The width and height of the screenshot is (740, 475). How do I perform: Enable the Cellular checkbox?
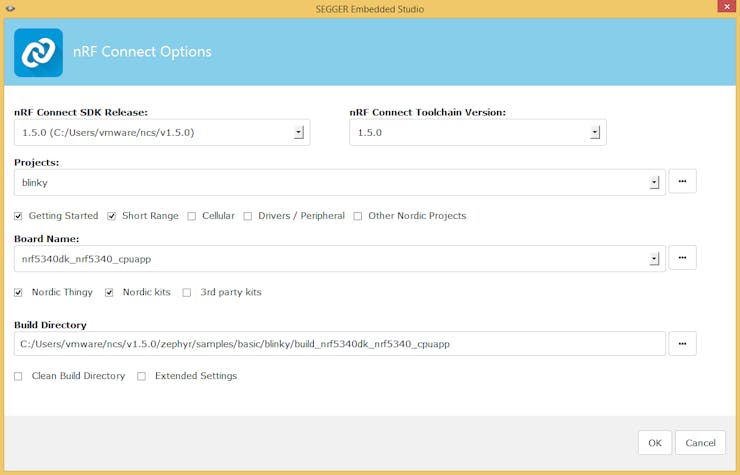tap(192, 216)
